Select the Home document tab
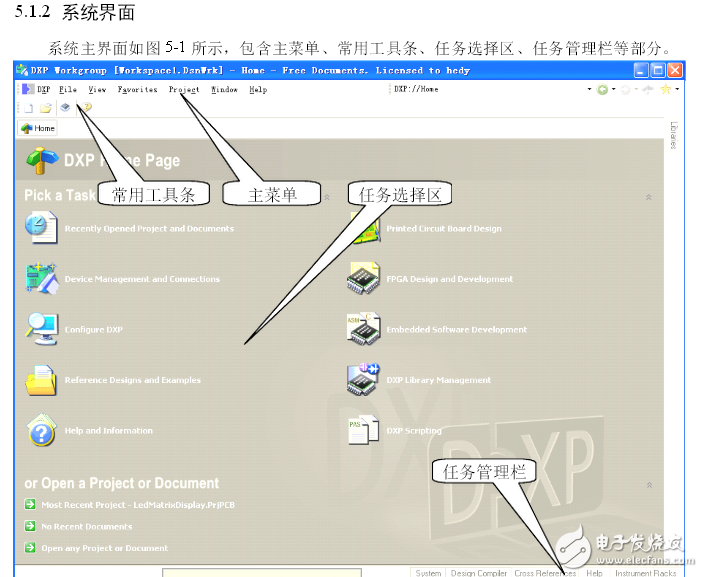Viewport: 703px width, 577px height. 38,128
